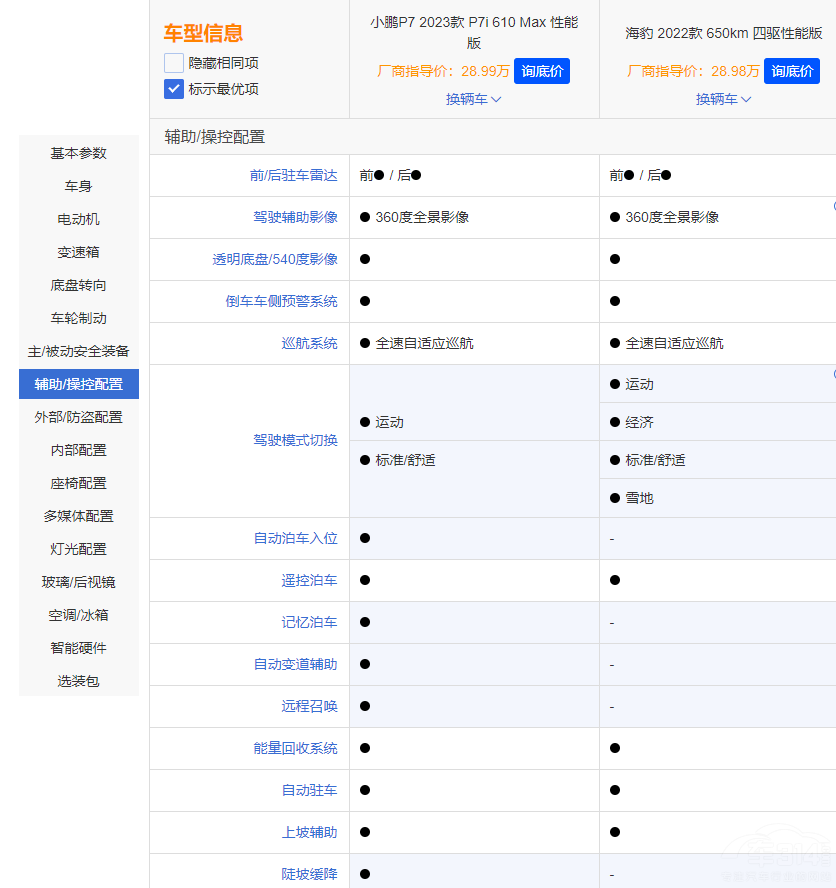Click the 巡航系统 row label link
The width and height of the screenshot is (836, 888).
(x=310, y=343)
